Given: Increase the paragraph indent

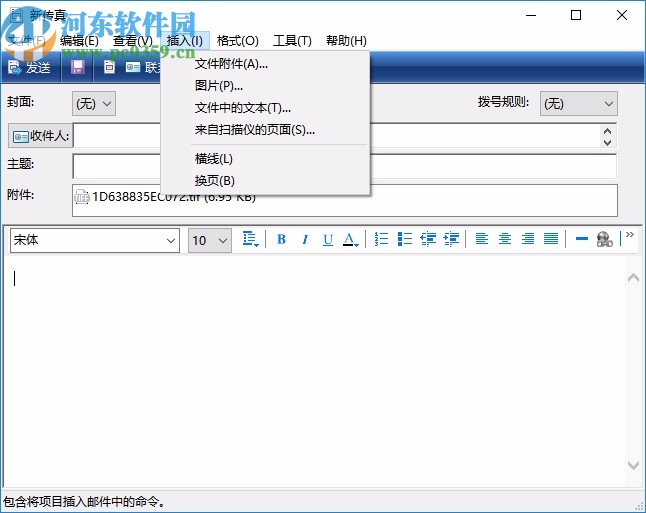Looking at the screenshot, I should tap(451, 239).
